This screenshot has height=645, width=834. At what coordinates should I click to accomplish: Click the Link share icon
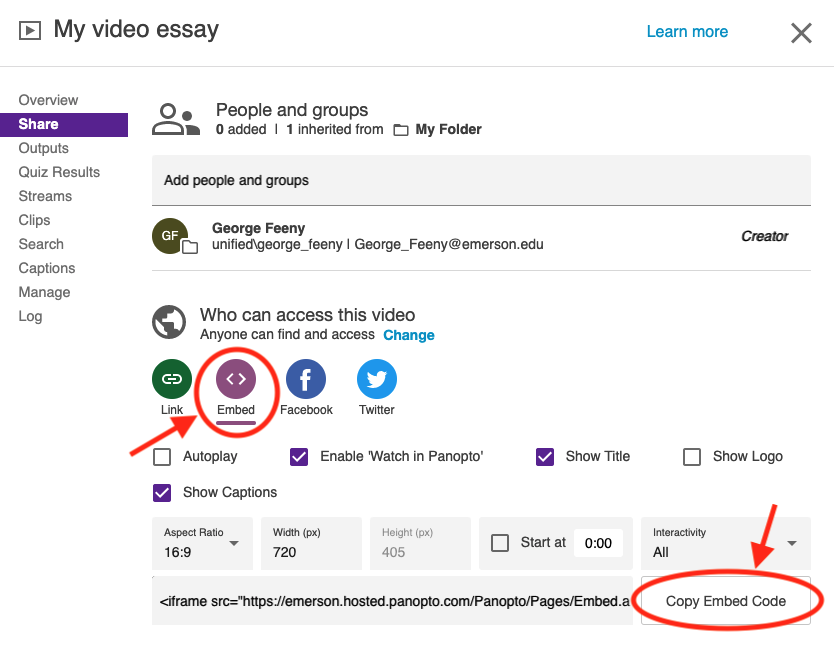click(172, 379)
